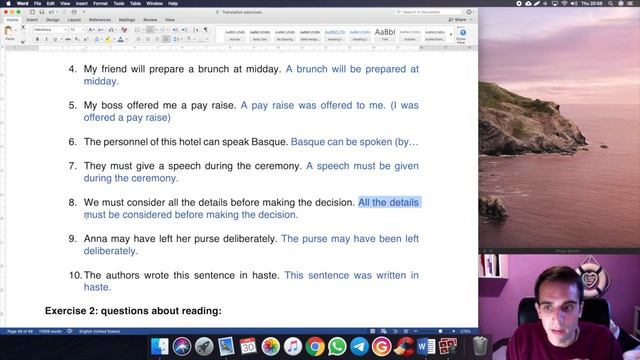Screen dimensions: 640x360
Task: Click Decrease Font Size icon
Action: (x=100, y=29)
